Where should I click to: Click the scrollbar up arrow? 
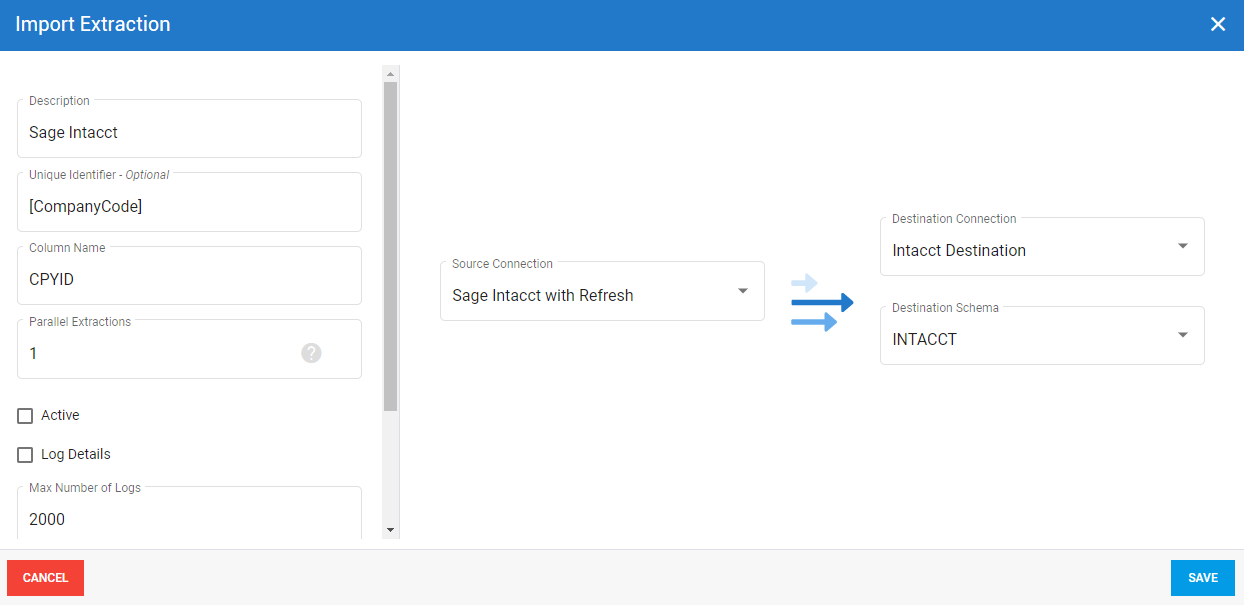(390, 74)
